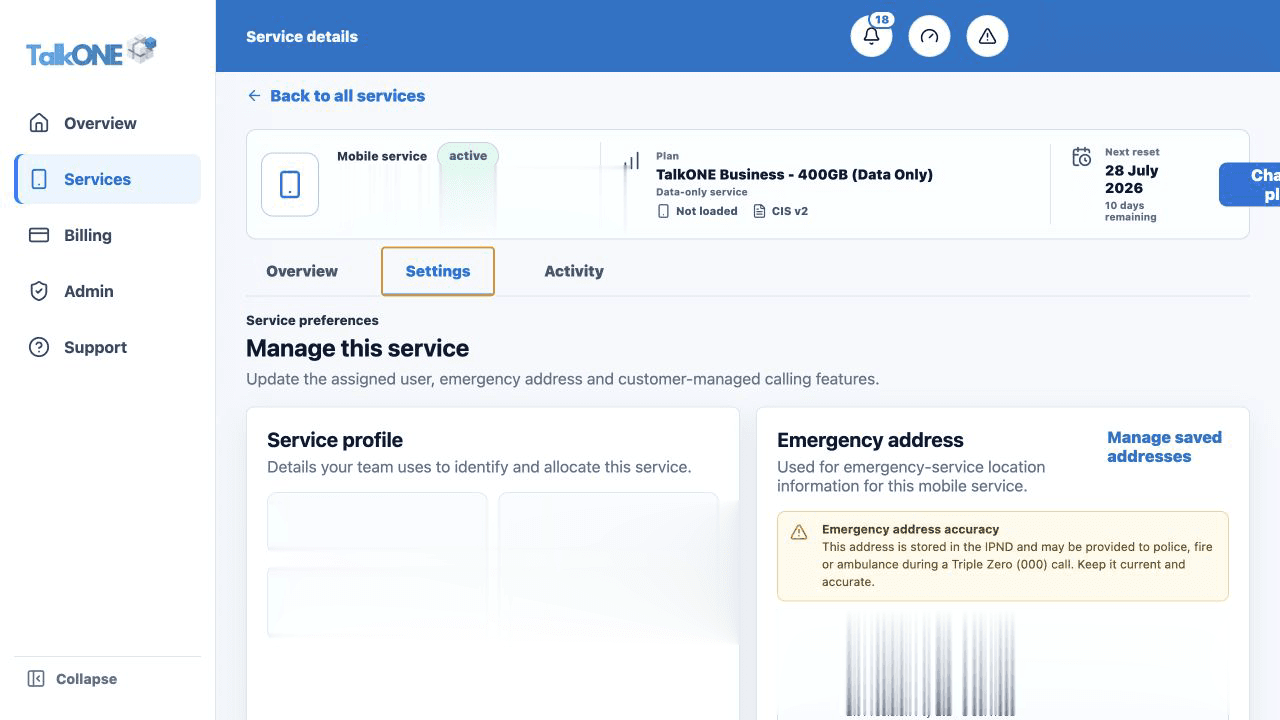
Task: Go to Overview in the sidebar
Action: [108, 123]
